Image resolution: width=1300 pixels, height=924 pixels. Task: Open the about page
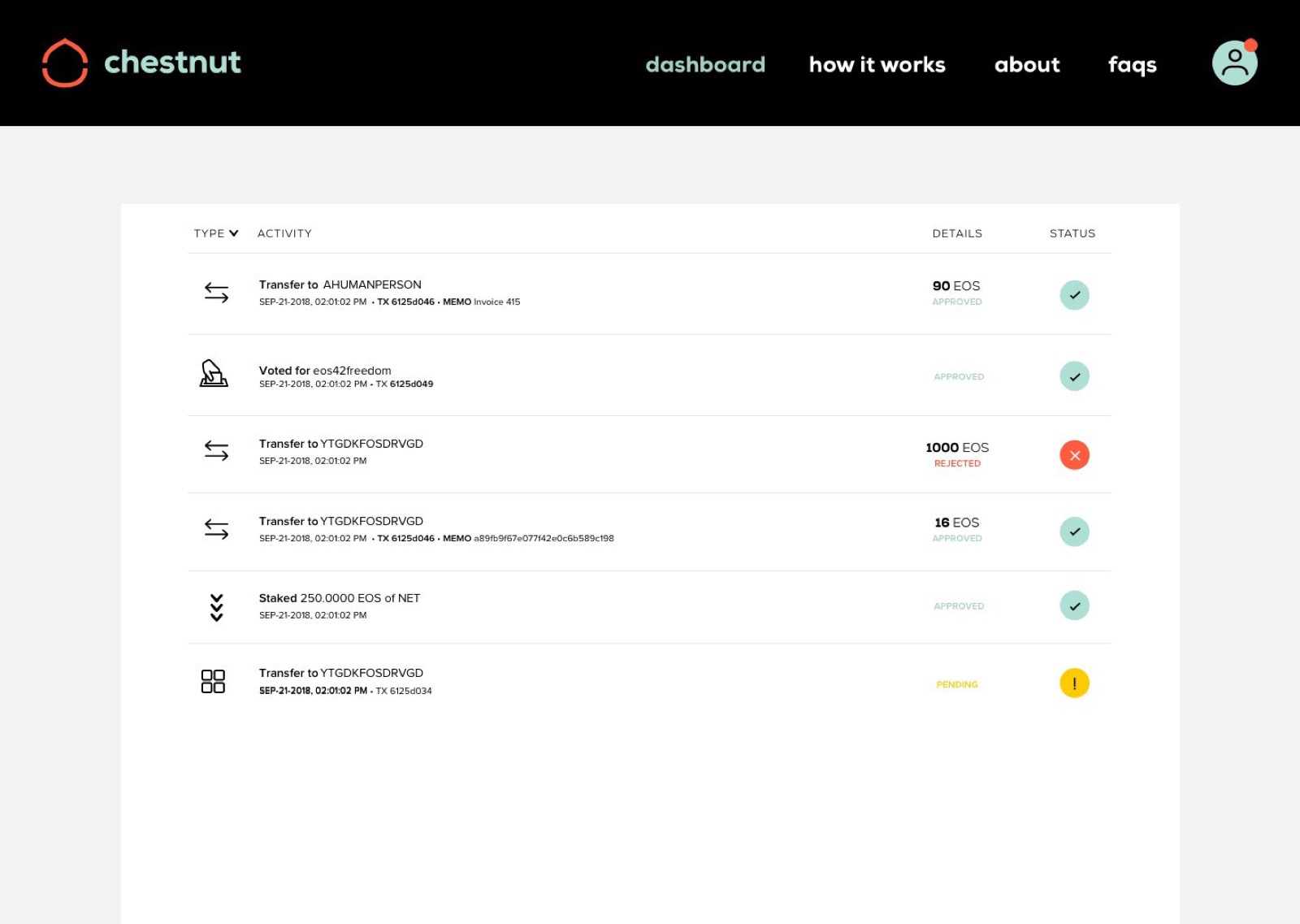click(x=1027, y=64)
